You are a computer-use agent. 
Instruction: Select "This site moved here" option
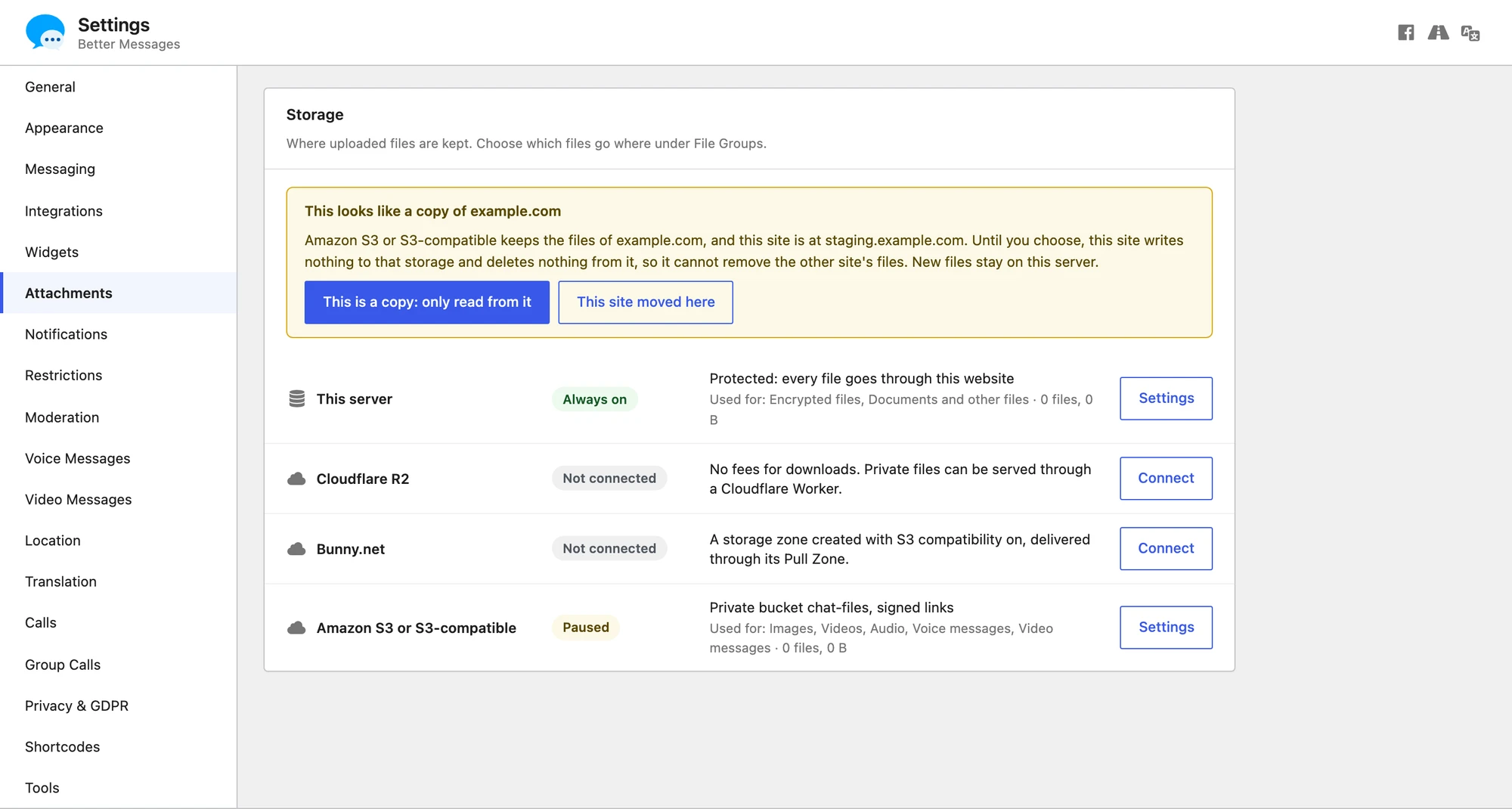pyautogui.click(x=646, y=302)
